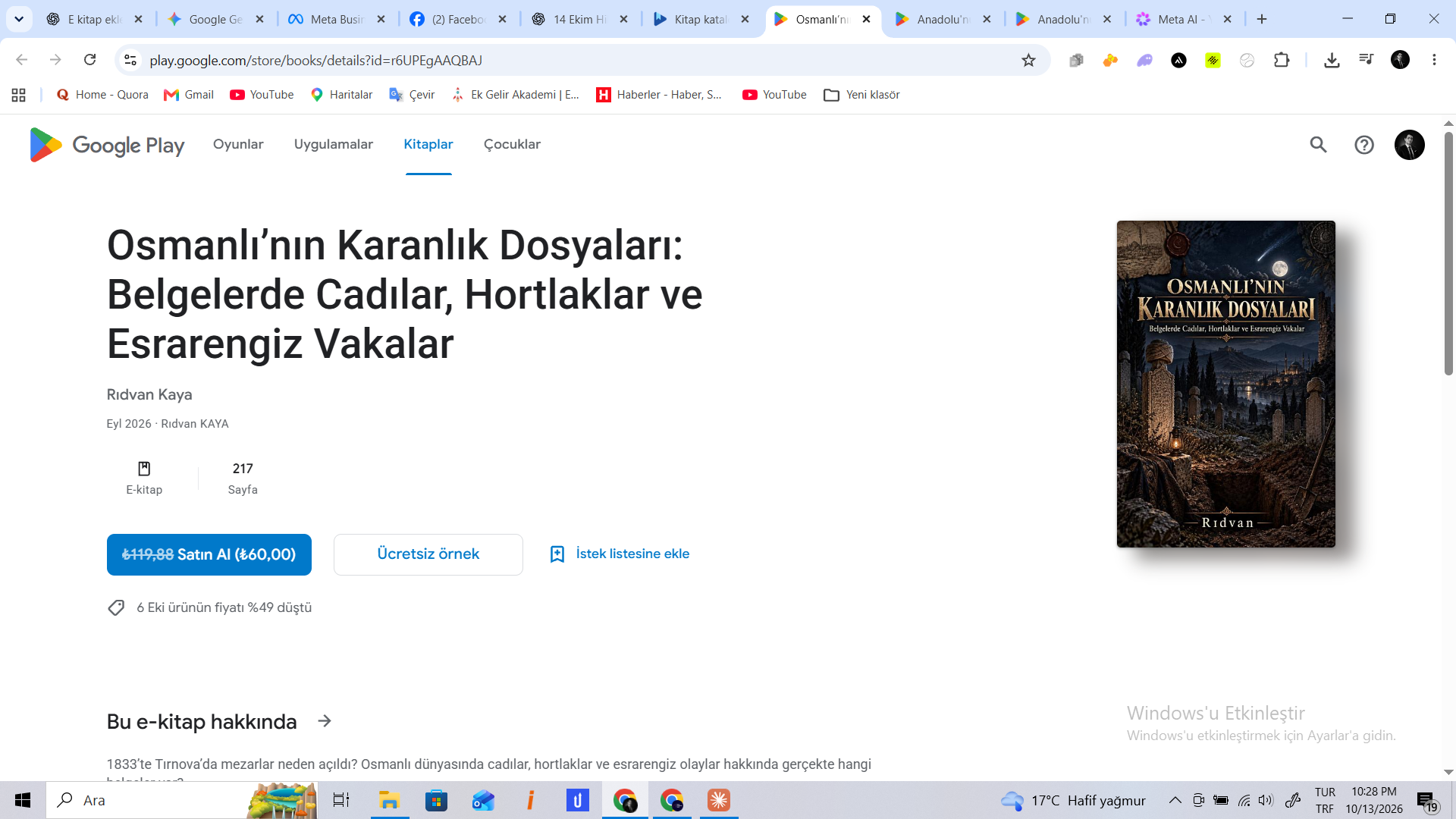Click the Ücretsiz örnek button
This screenshot has width=1456, height=819.
tap(428, 554)
